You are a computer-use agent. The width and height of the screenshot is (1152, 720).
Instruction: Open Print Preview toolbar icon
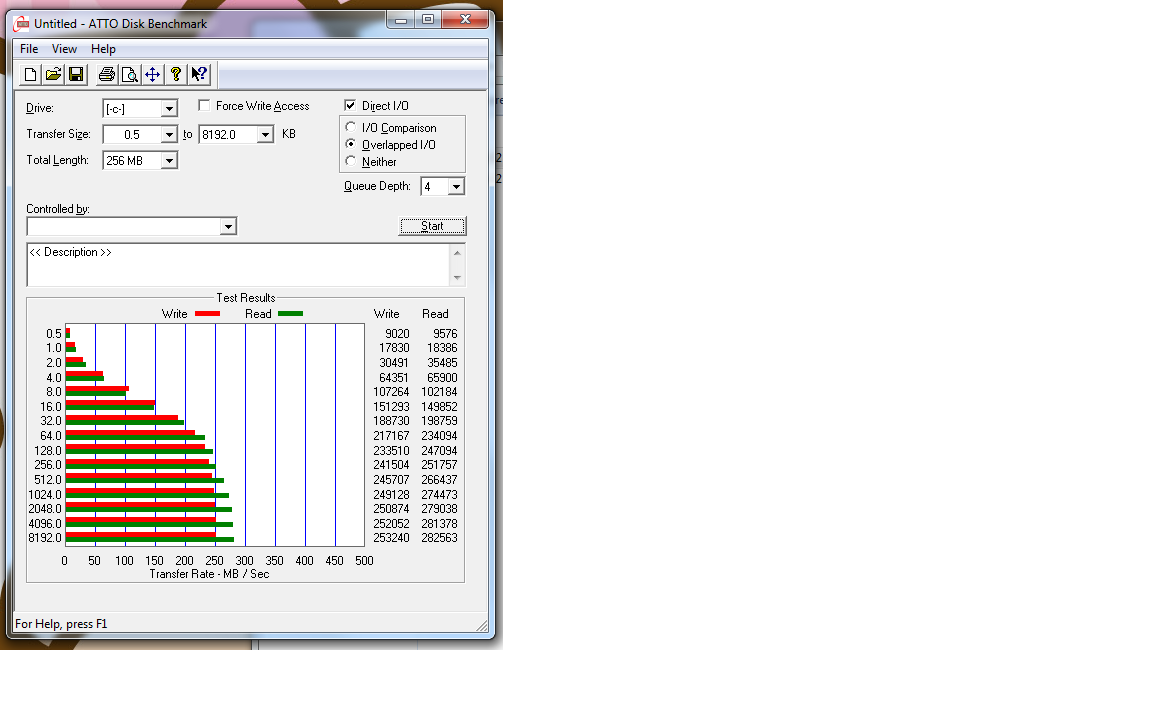click(x=129, y=74)
